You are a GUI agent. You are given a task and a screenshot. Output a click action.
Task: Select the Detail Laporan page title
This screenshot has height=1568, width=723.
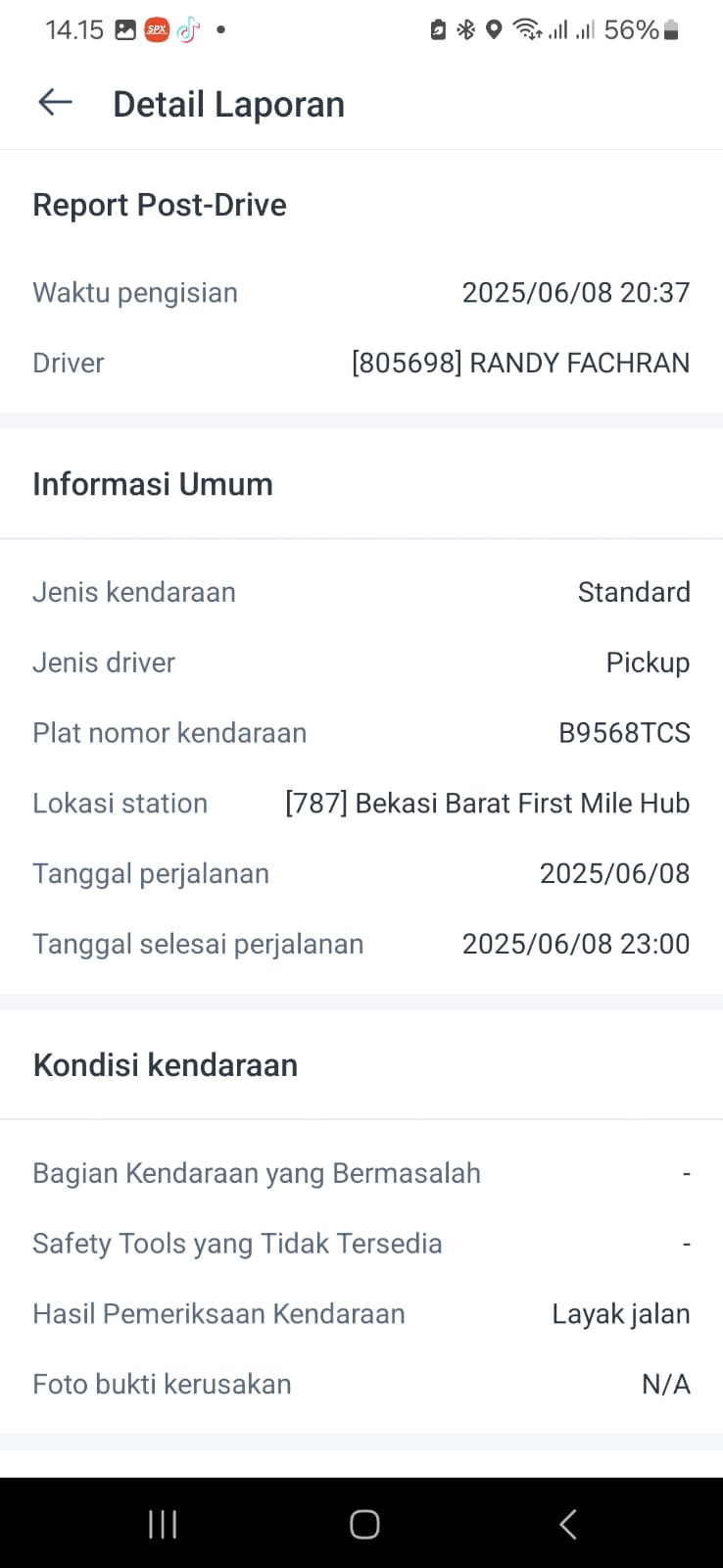pyautogui.click(x=228, y=104)
